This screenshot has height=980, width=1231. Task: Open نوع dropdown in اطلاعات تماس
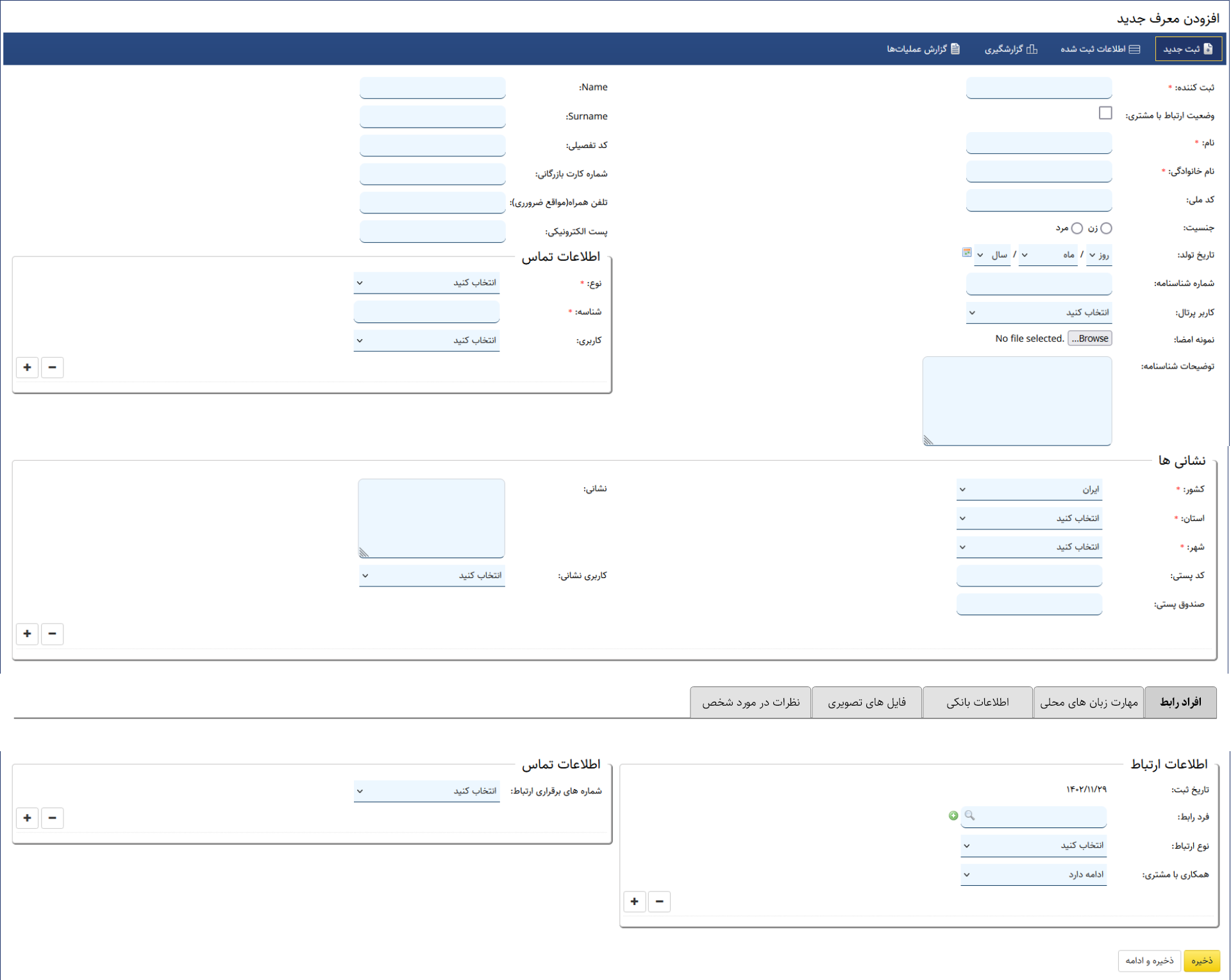point(426,283)
